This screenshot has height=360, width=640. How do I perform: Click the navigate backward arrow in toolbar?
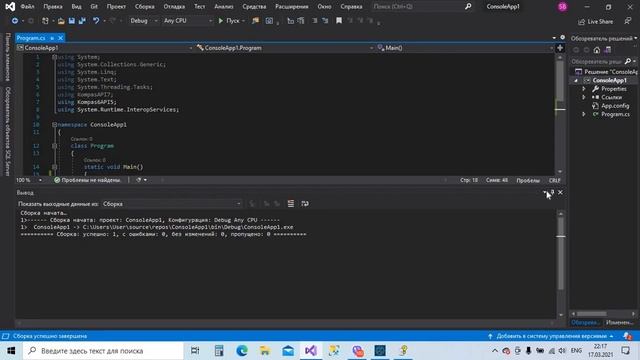(15, 21)
